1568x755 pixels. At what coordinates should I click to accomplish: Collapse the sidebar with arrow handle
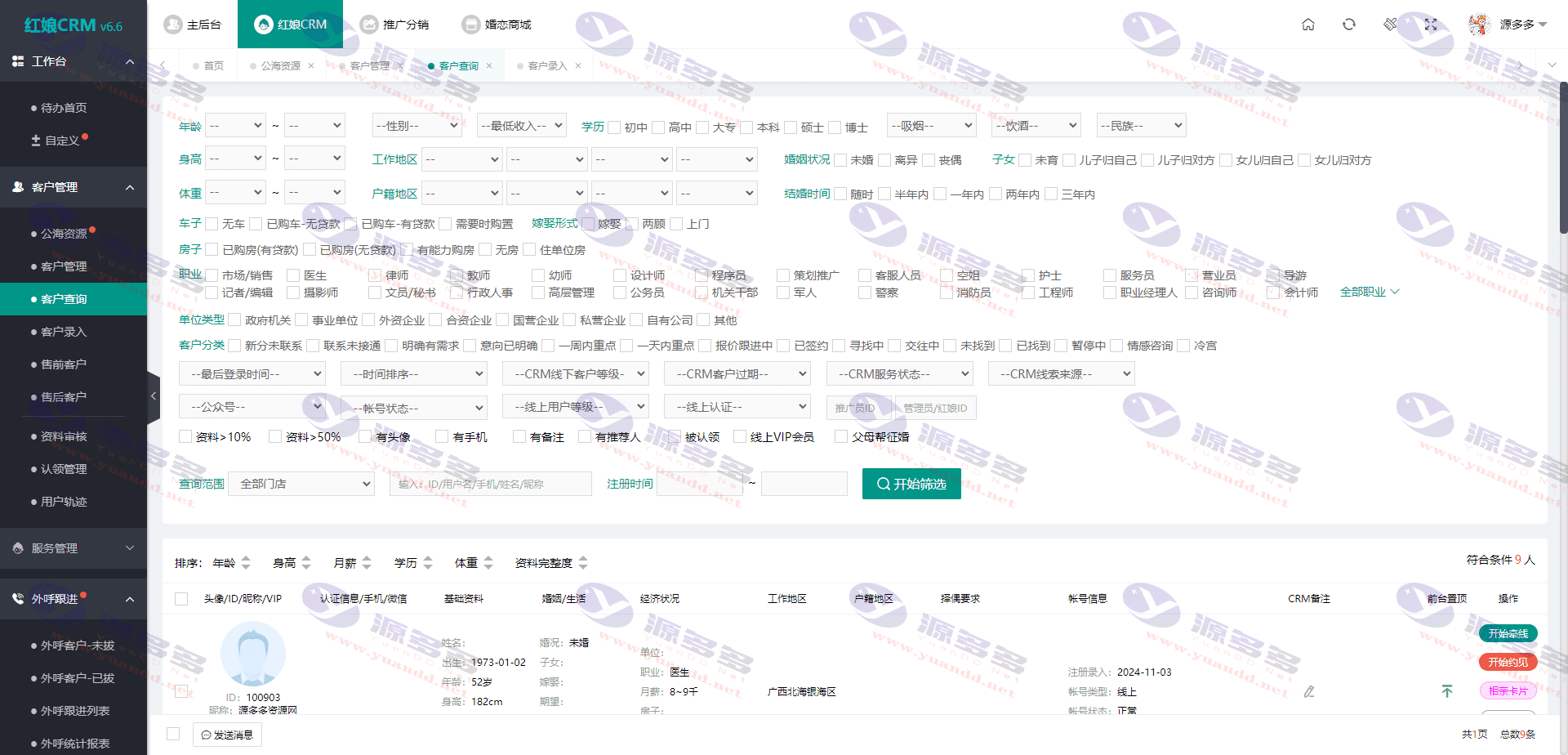click(154, 396)
